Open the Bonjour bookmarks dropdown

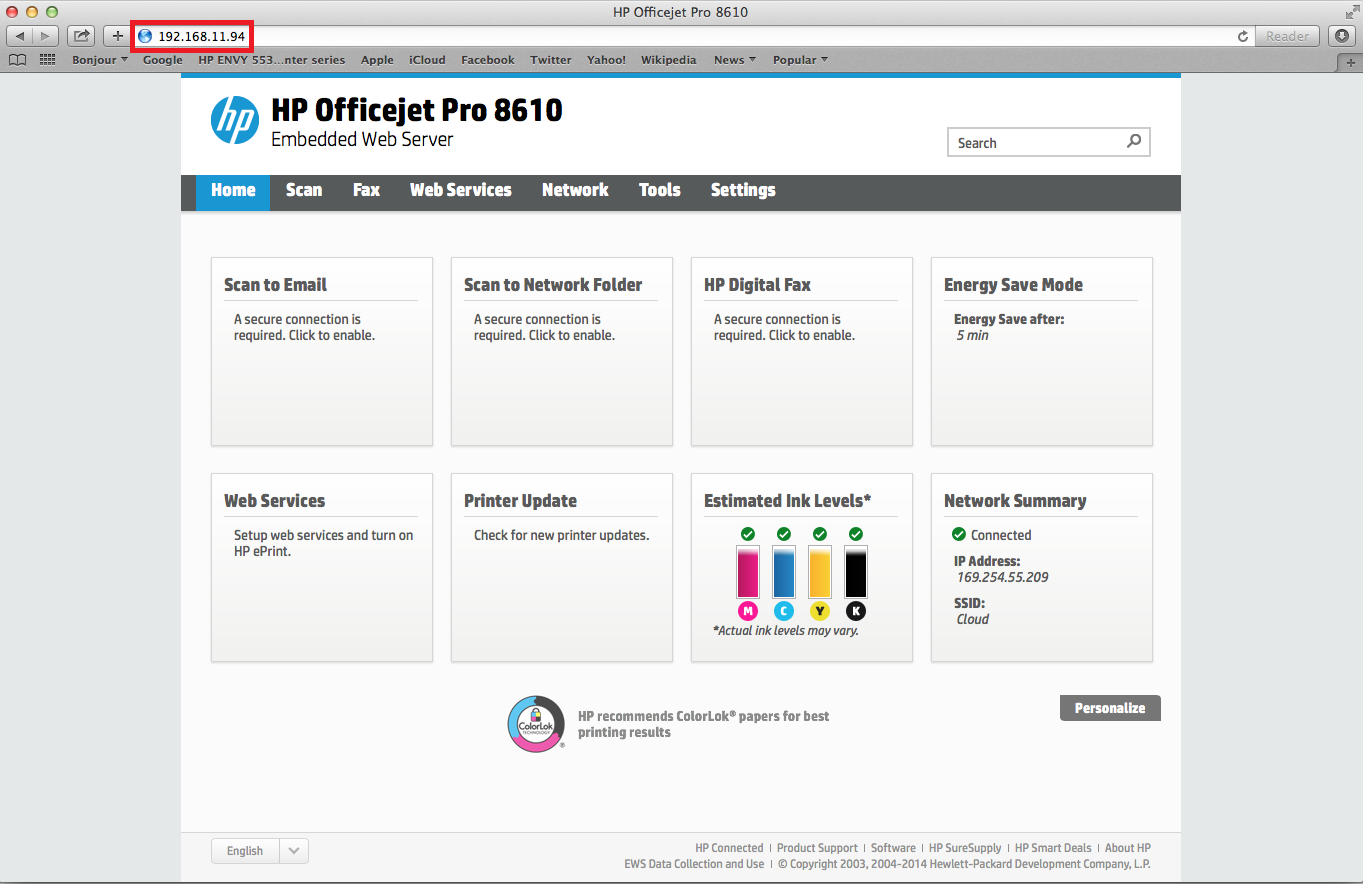pos(99,60)
